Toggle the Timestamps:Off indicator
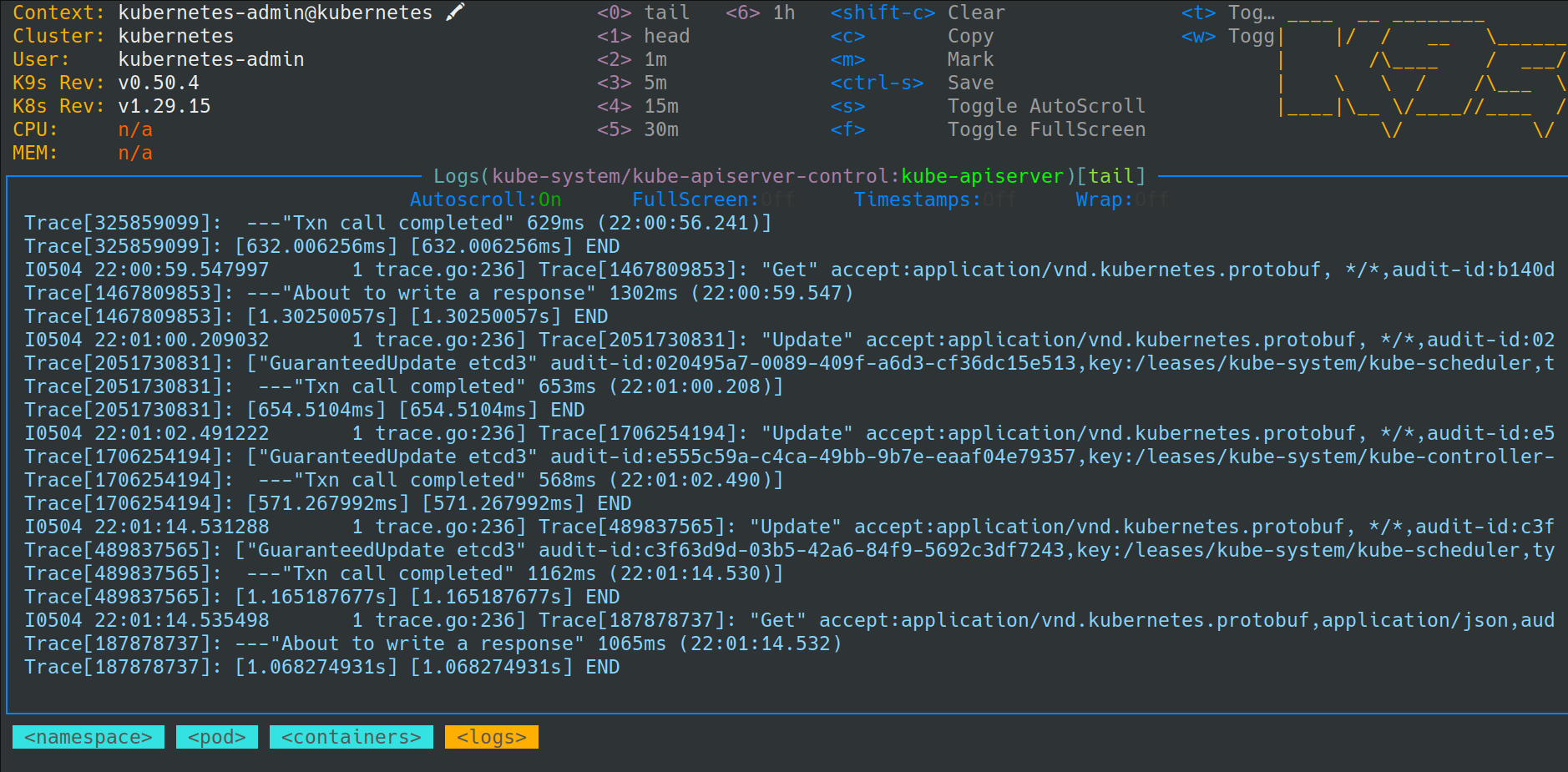Image resolution: width=1568 pixels, height=772 pixels. pos(934,199)
